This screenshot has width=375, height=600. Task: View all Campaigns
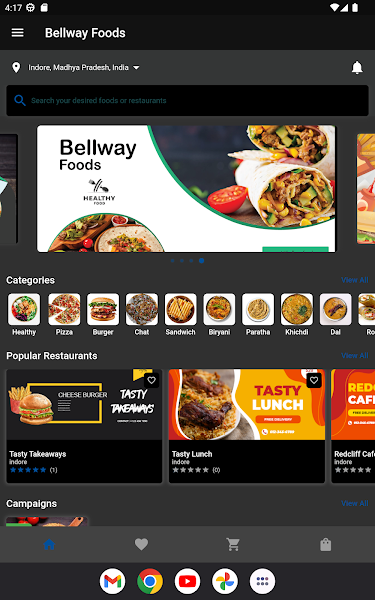click(354, 503)
